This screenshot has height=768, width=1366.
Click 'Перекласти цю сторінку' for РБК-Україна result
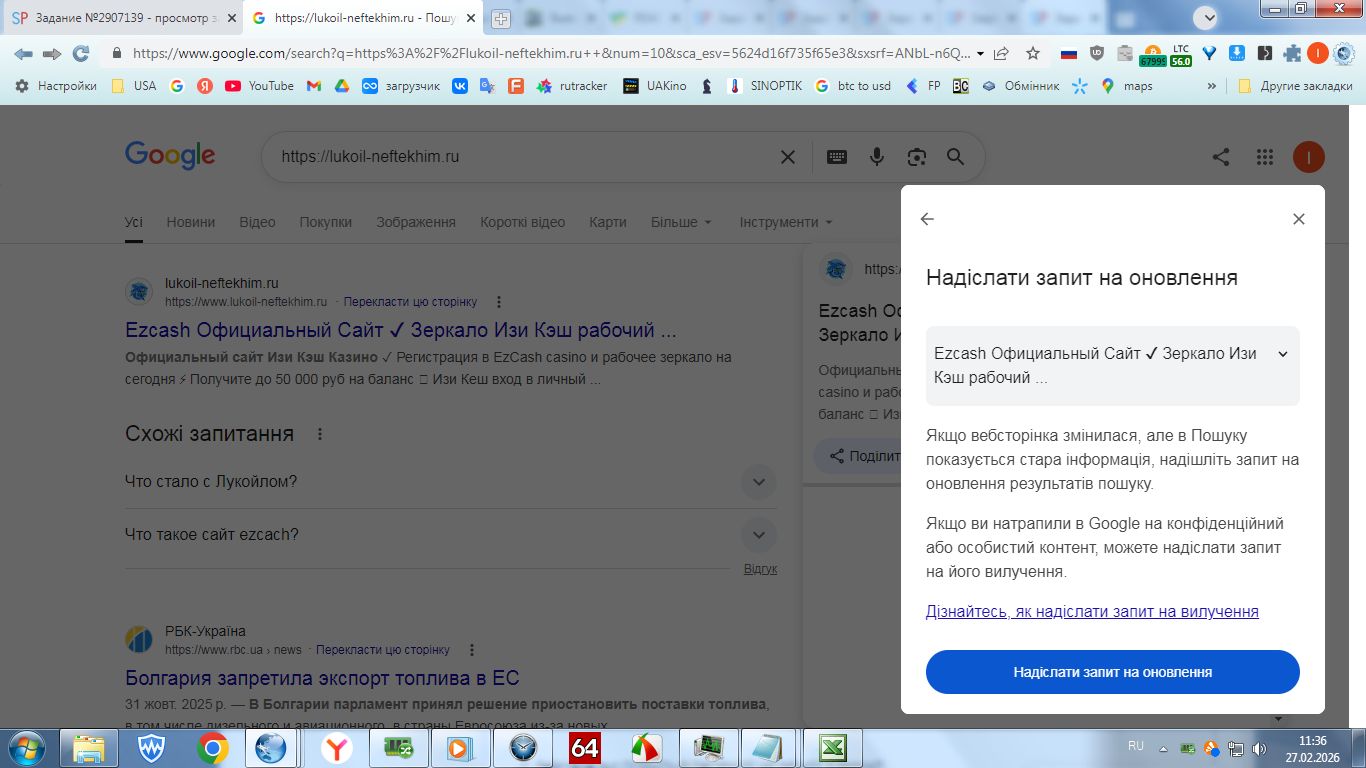(383, 650)
